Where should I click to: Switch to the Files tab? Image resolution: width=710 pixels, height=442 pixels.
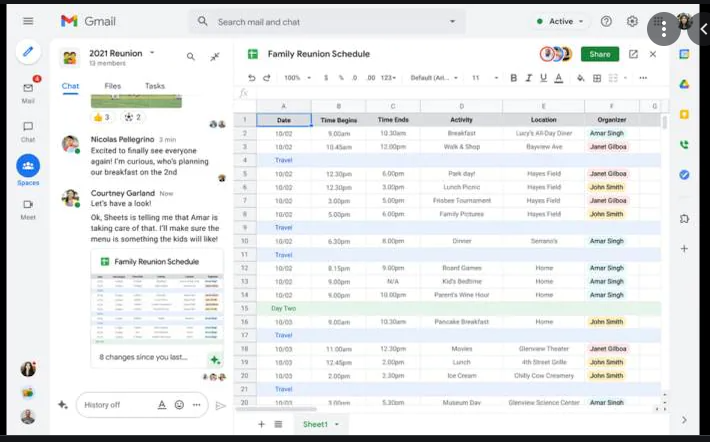[x=113, y=87]
